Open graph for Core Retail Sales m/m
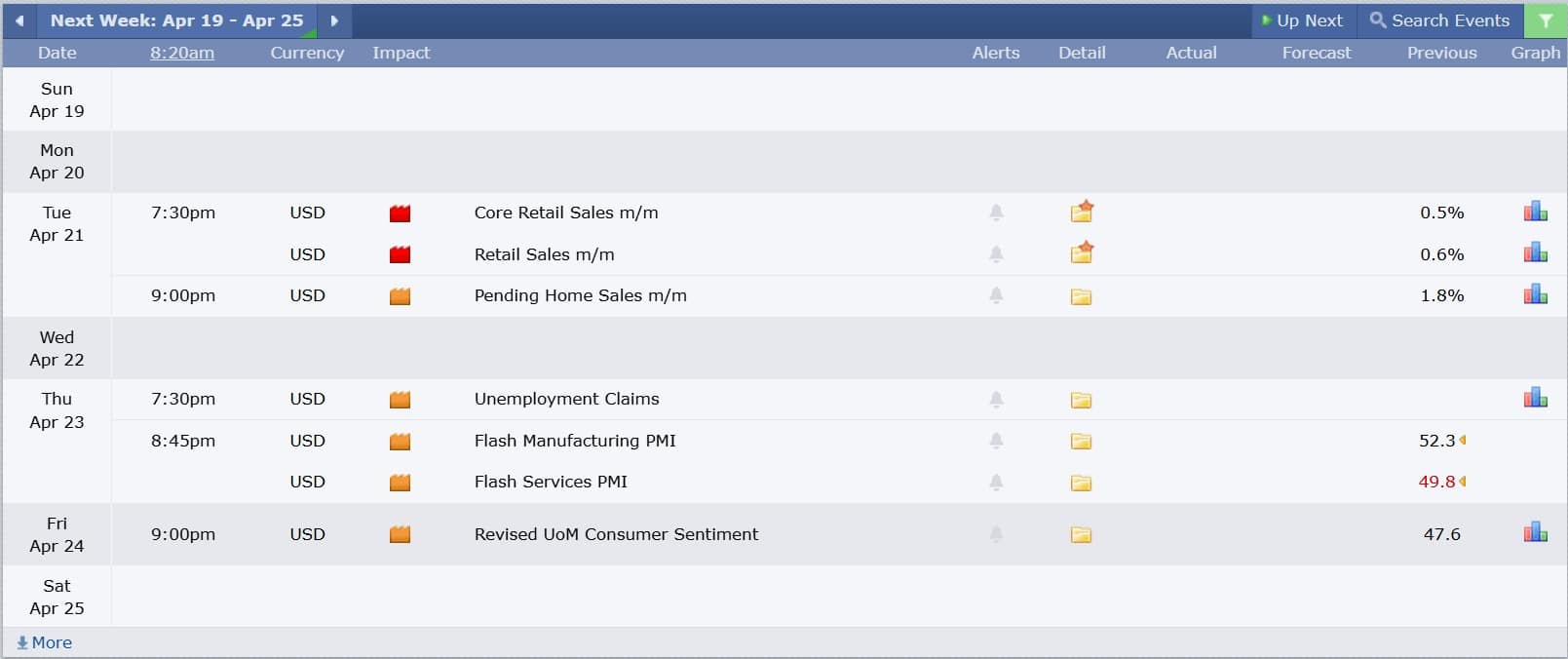Viewport: 1568px width, 659px height. pyautogui.click(x=1535, y=212)
